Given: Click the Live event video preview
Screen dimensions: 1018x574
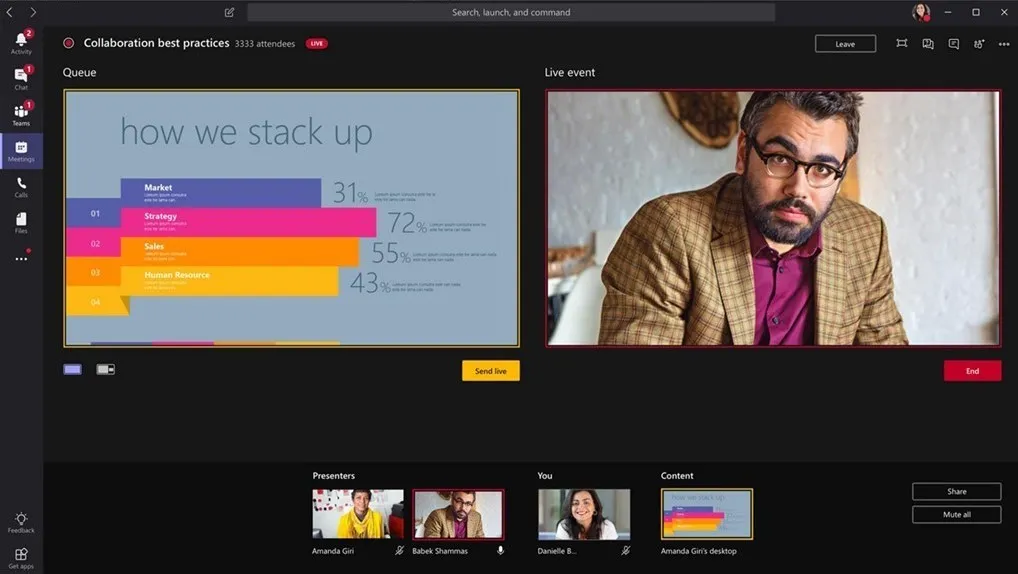Looking at the screenshot, I should [773, 218].
